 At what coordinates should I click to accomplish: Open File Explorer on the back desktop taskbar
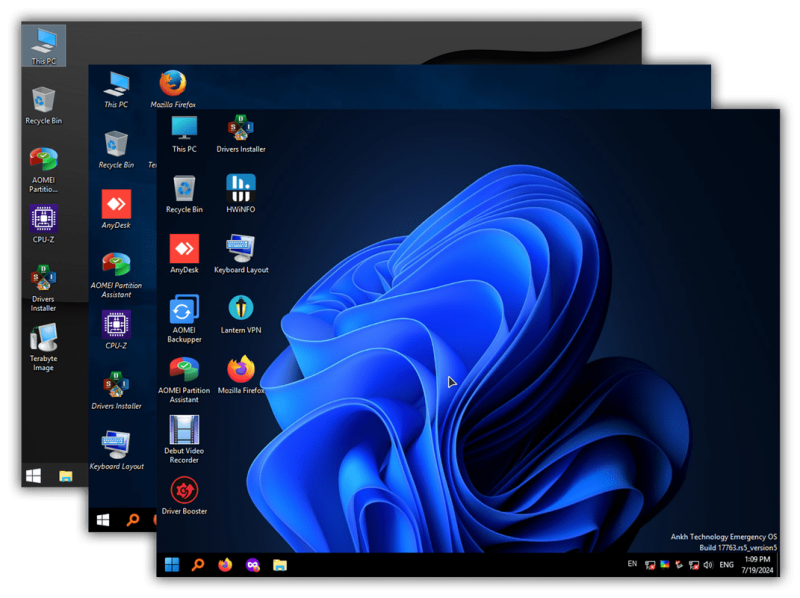tap(65, 475)
